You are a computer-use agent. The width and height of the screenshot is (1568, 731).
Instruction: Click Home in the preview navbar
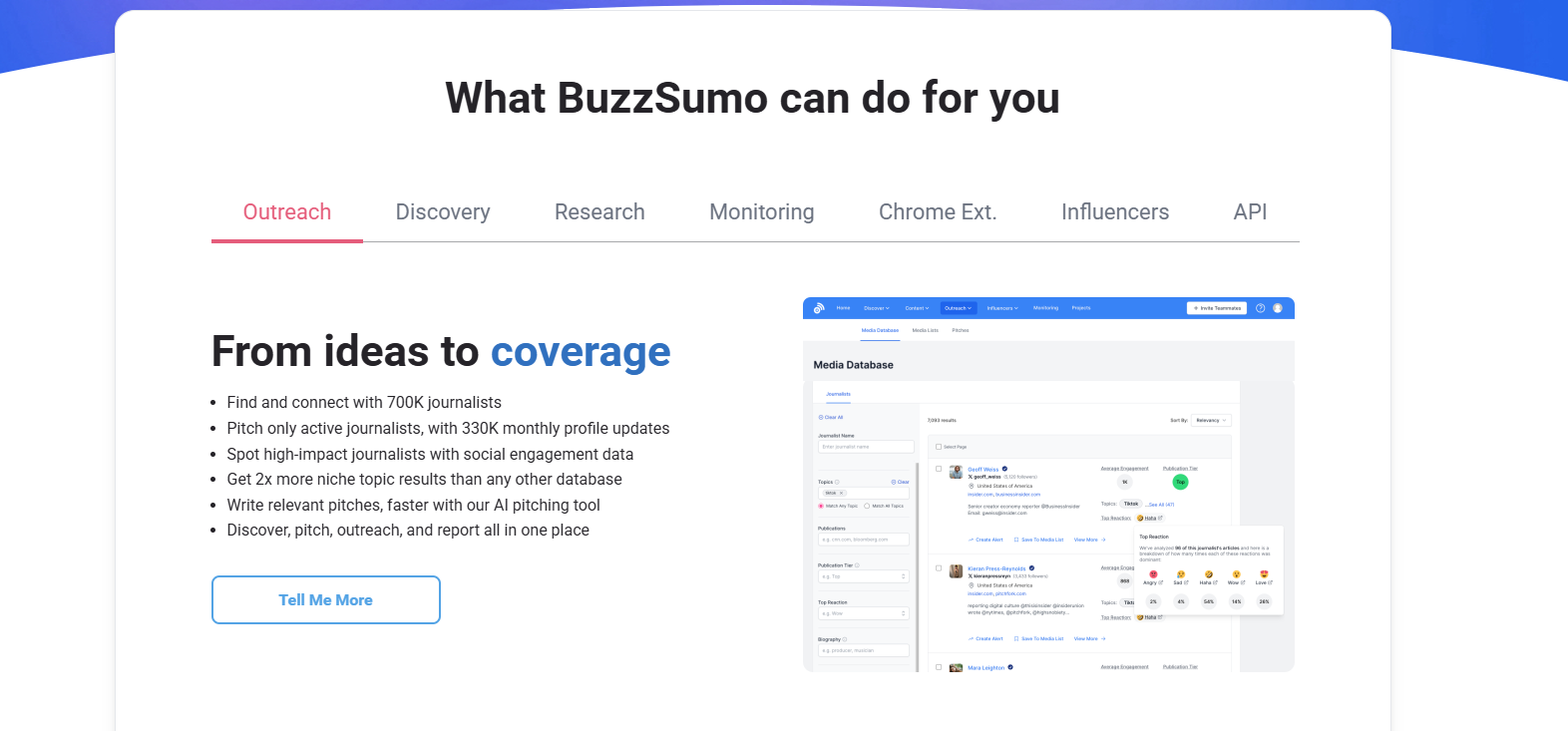pos(843,308)
